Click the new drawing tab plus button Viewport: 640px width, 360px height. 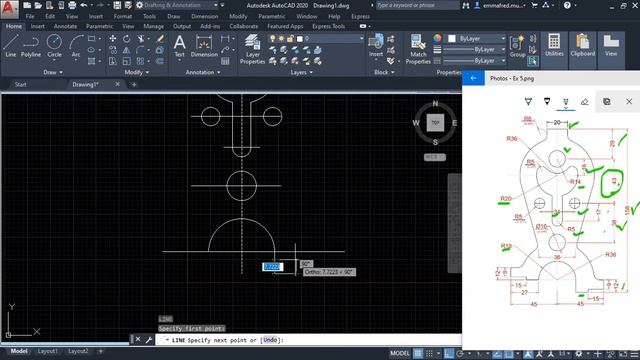(134, 85)
